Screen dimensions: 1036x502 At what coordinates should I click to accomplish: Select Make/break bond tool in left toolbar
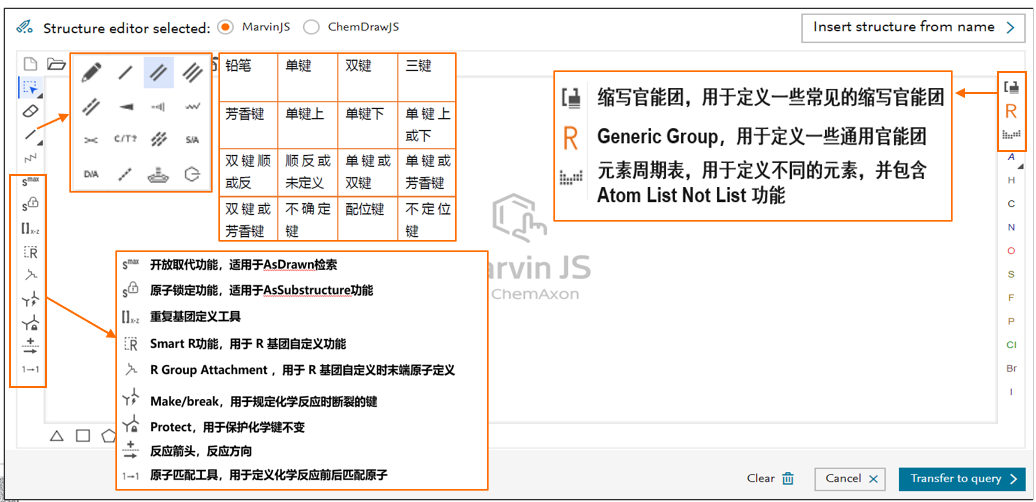pyautogui.click(x=30, y=299)
